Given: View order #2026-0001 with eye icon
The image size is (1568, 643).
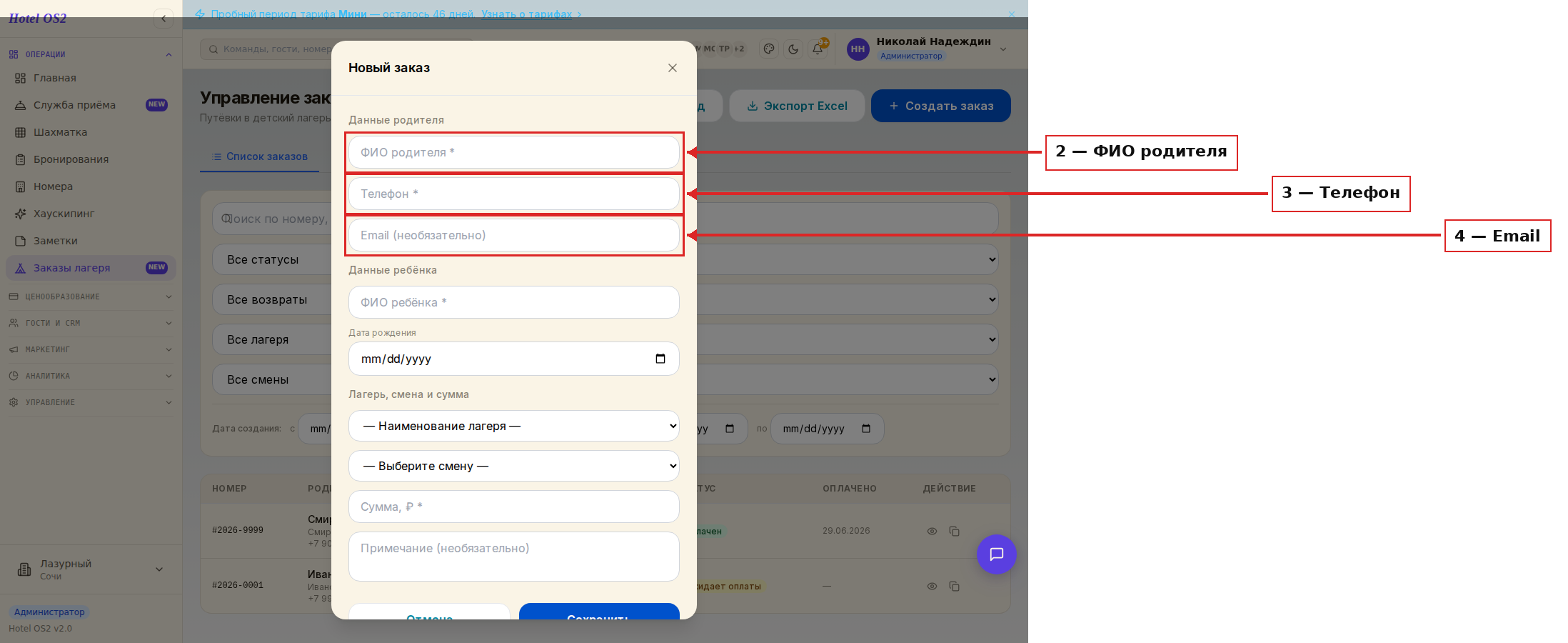Looking at the screenshot, I should (932, 586).
